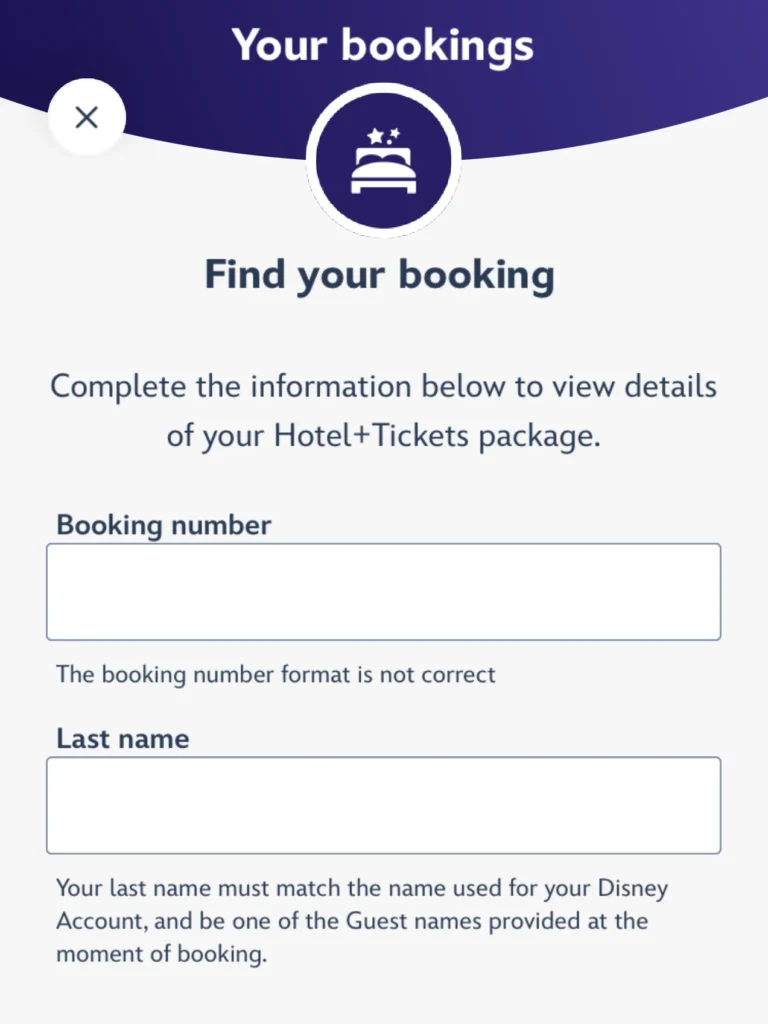Screen dimensions: 768x1024
Task: Click the "Your bookings" header title
Action: point(383,45)
